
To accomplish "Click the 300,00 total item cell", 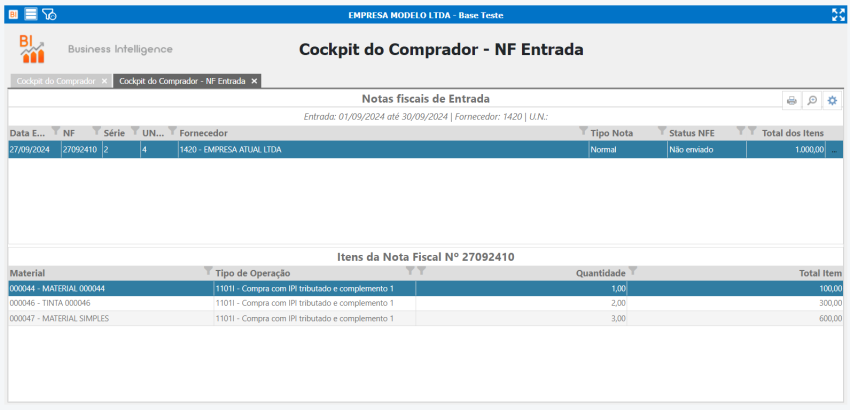I will coord(735,303).
